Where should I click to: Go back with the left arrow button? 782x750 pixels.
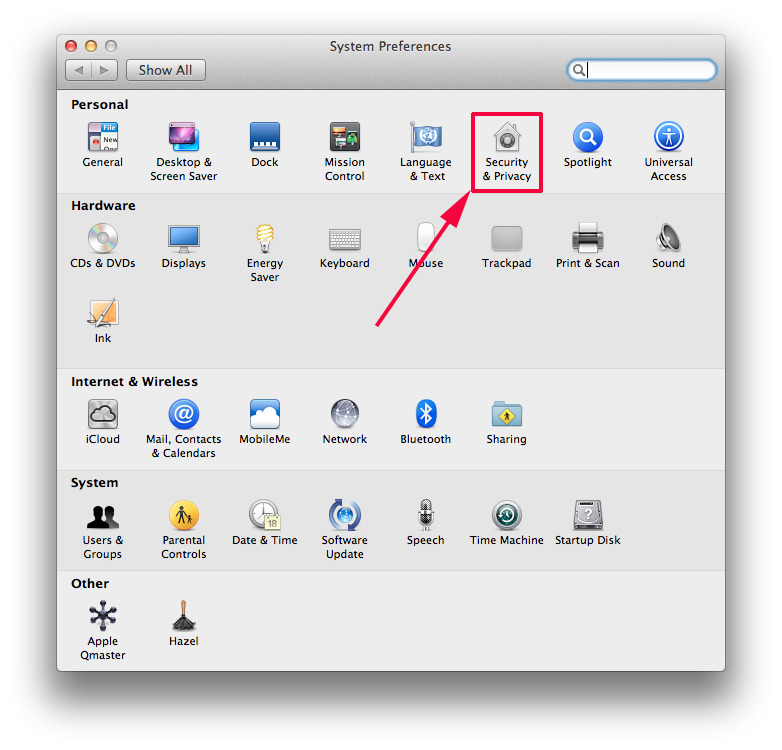(78, 70)
